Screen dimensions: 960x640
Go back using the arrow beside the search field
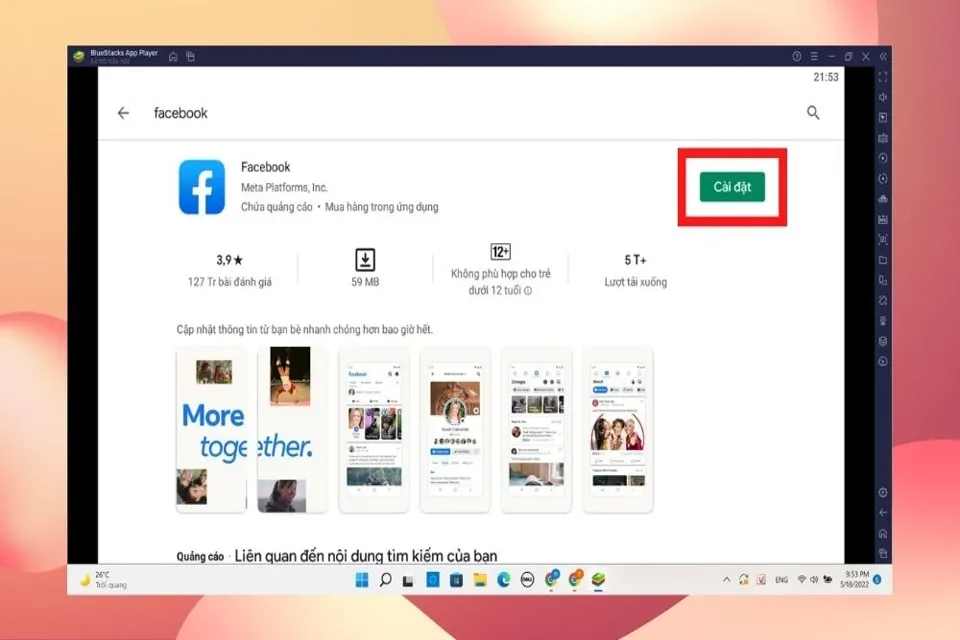[123, 113]
